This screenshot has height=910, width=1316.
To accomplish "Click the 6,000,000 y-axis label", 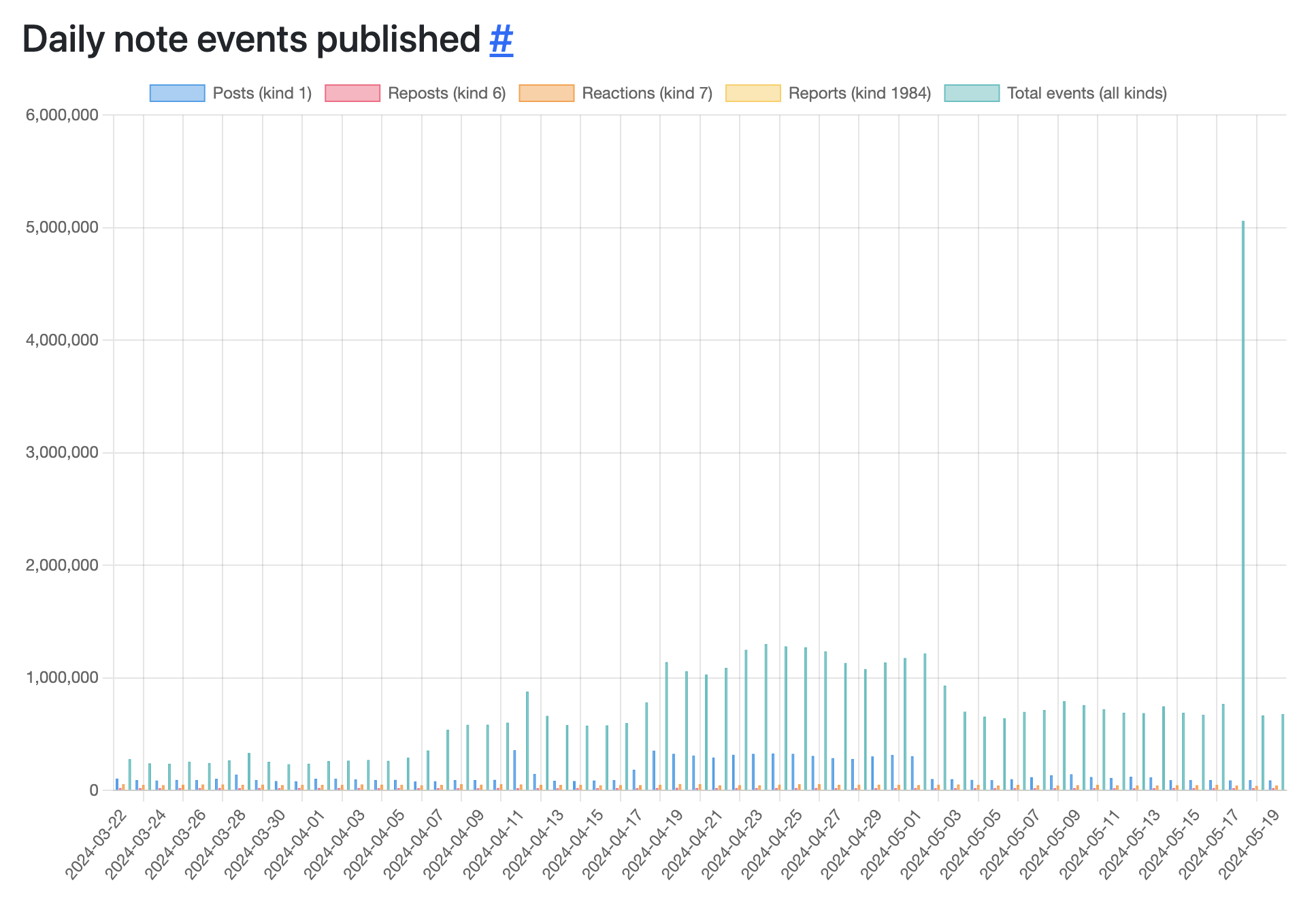I will pyautogui.click(x=62, y=115).
